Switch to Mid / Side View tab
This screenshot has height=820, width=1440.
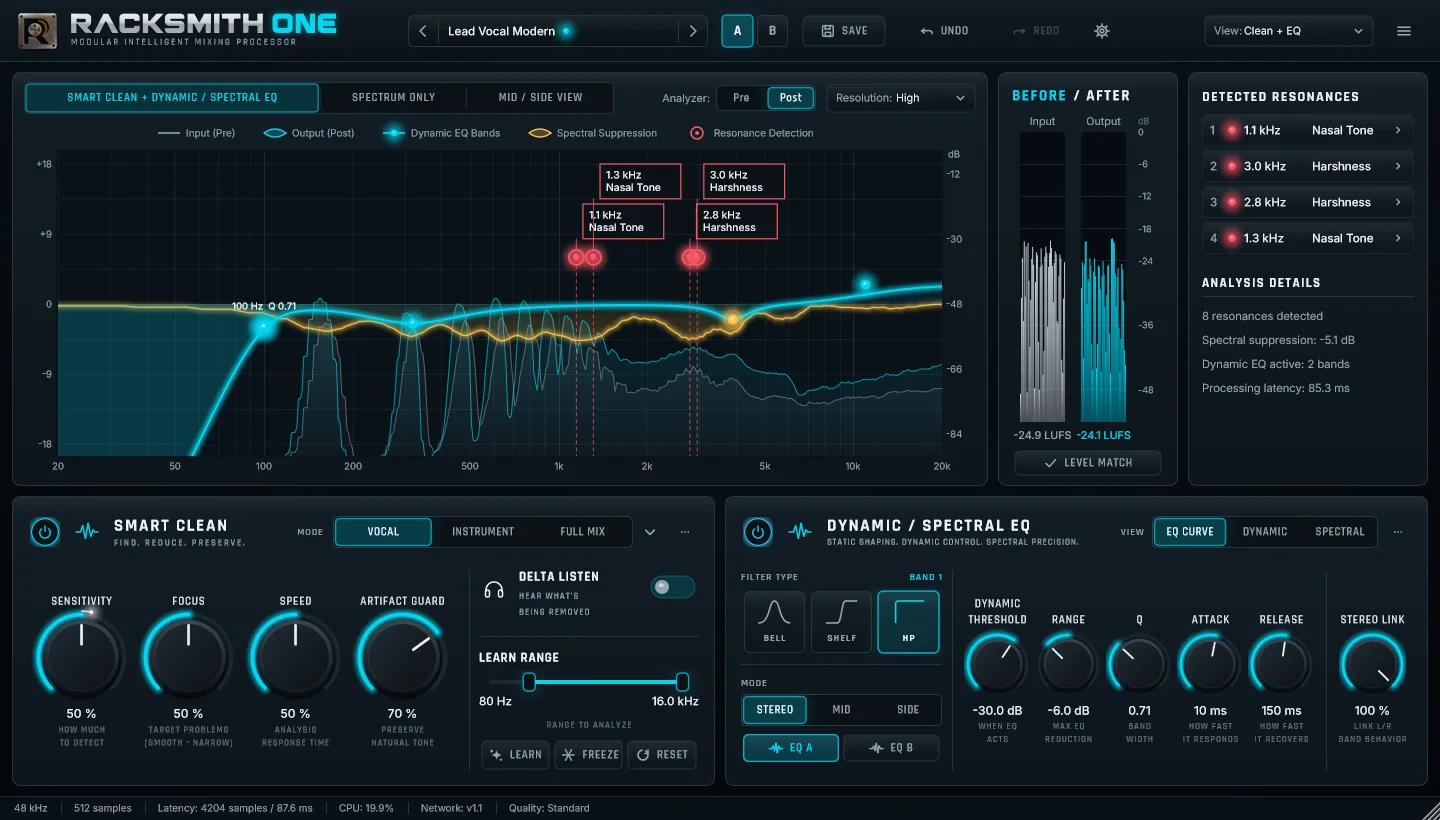pos(540,98)
